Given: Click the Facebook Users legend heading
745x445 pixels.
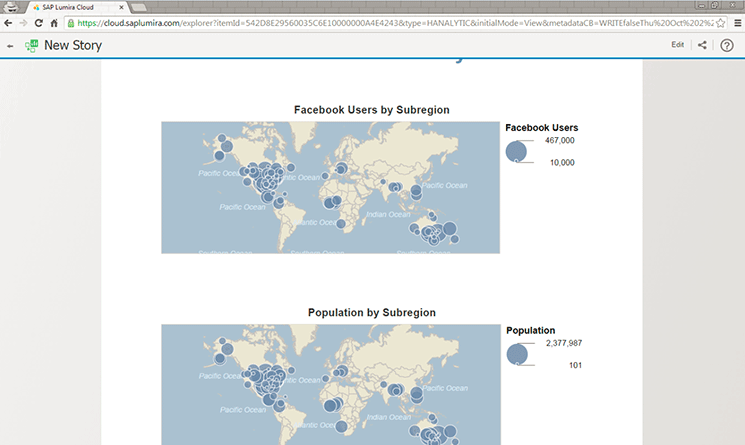Looking at the screenshot, I should click(542, 128).
